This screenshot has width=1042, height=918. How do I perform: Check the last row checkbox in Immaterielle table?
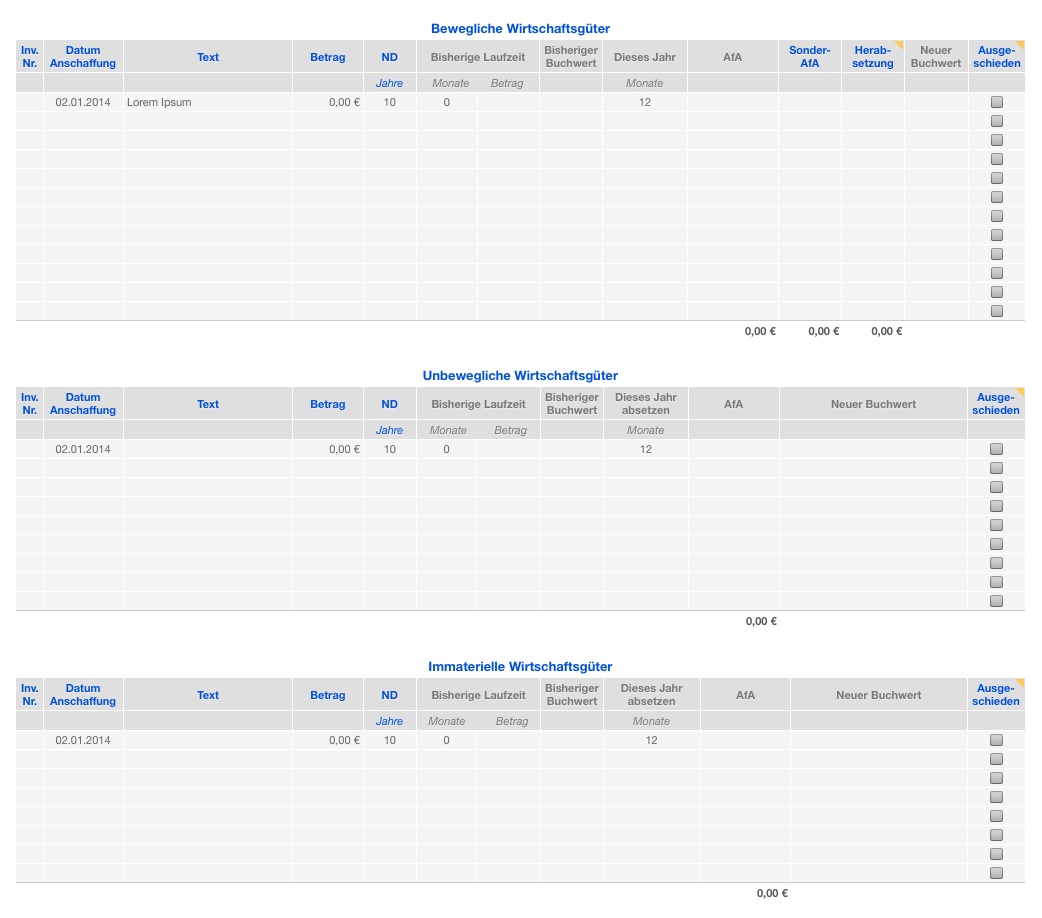point(996,873)
